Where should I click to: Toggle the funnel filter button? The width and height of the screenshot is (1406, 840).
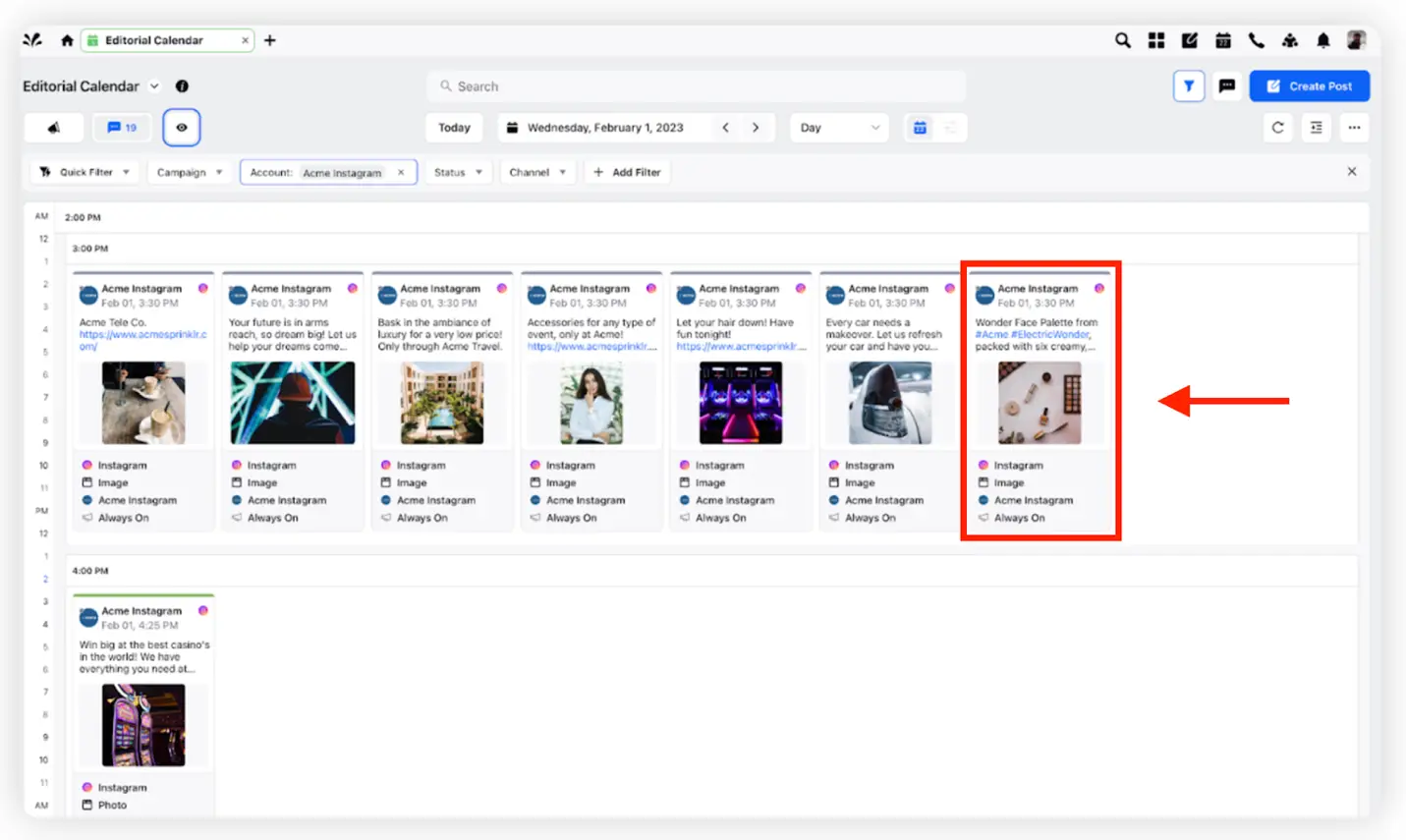point(1189,86)
